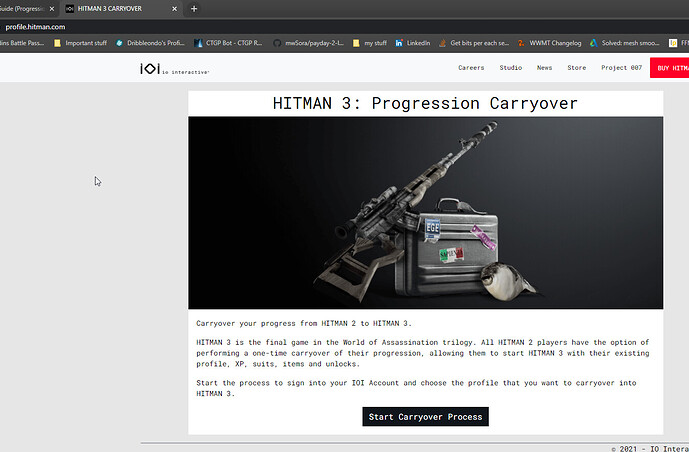Open Dribbleondo's Profile bookmark
This screenshot has height=452, width=689.
coord(150,43)
